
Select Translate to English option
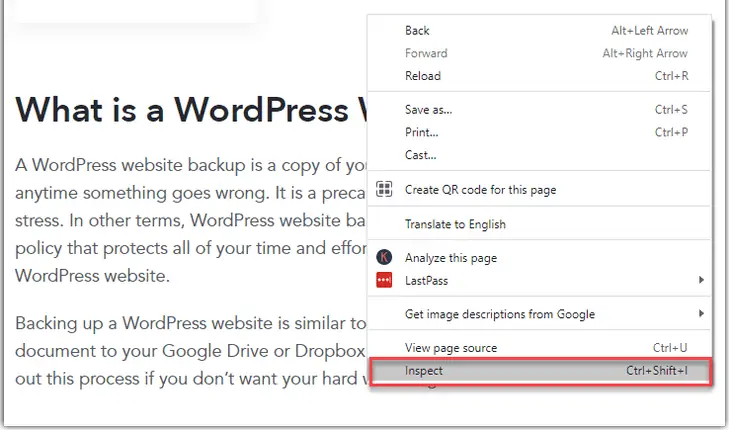[539, 224]
